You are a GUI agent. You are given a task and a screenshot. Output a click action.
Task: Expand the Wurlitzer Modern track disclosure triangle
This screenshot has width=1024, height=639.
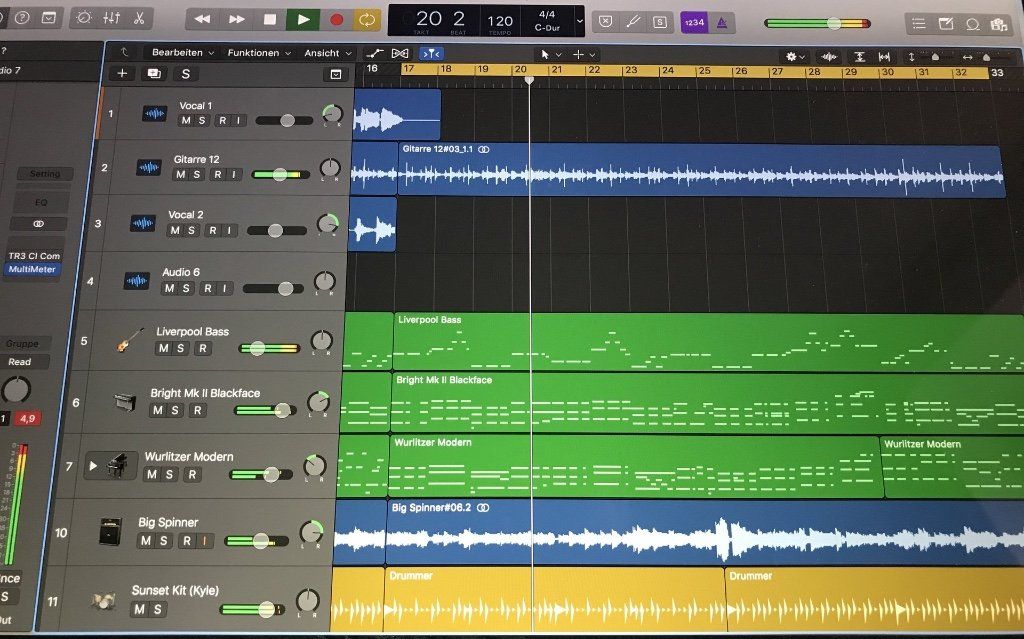pyautogui.click(x=94, y=466)
